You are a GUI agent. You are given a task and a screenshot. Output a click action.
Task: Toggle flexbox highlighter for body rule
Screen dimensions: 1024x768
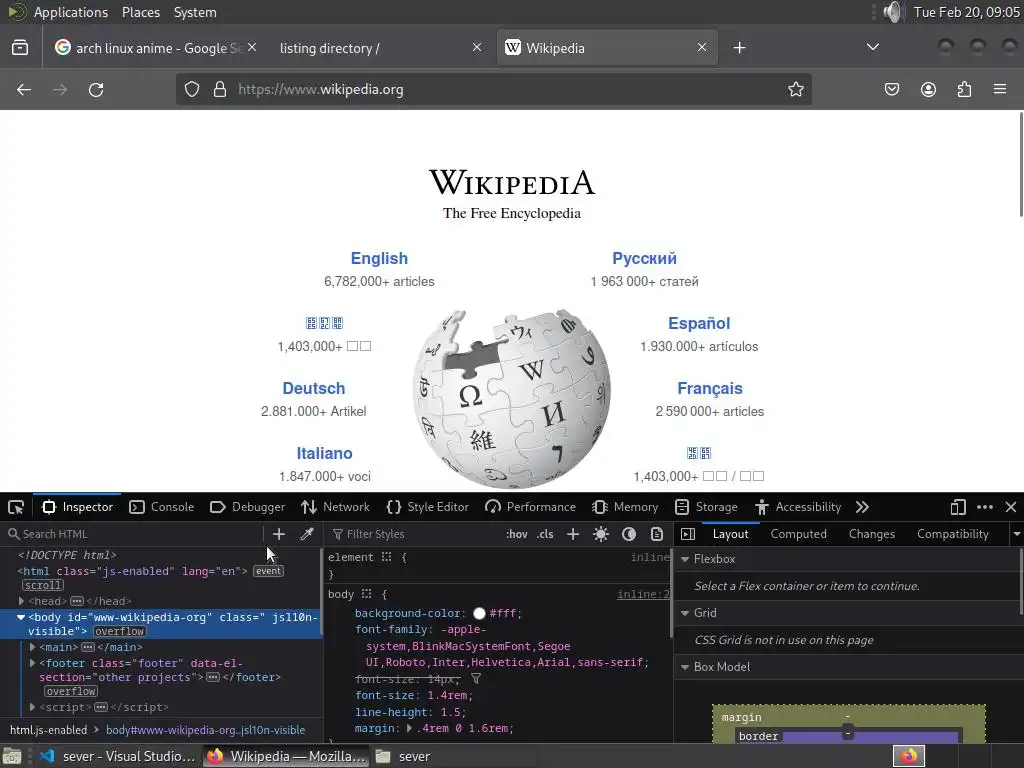(x=366, y=594)
